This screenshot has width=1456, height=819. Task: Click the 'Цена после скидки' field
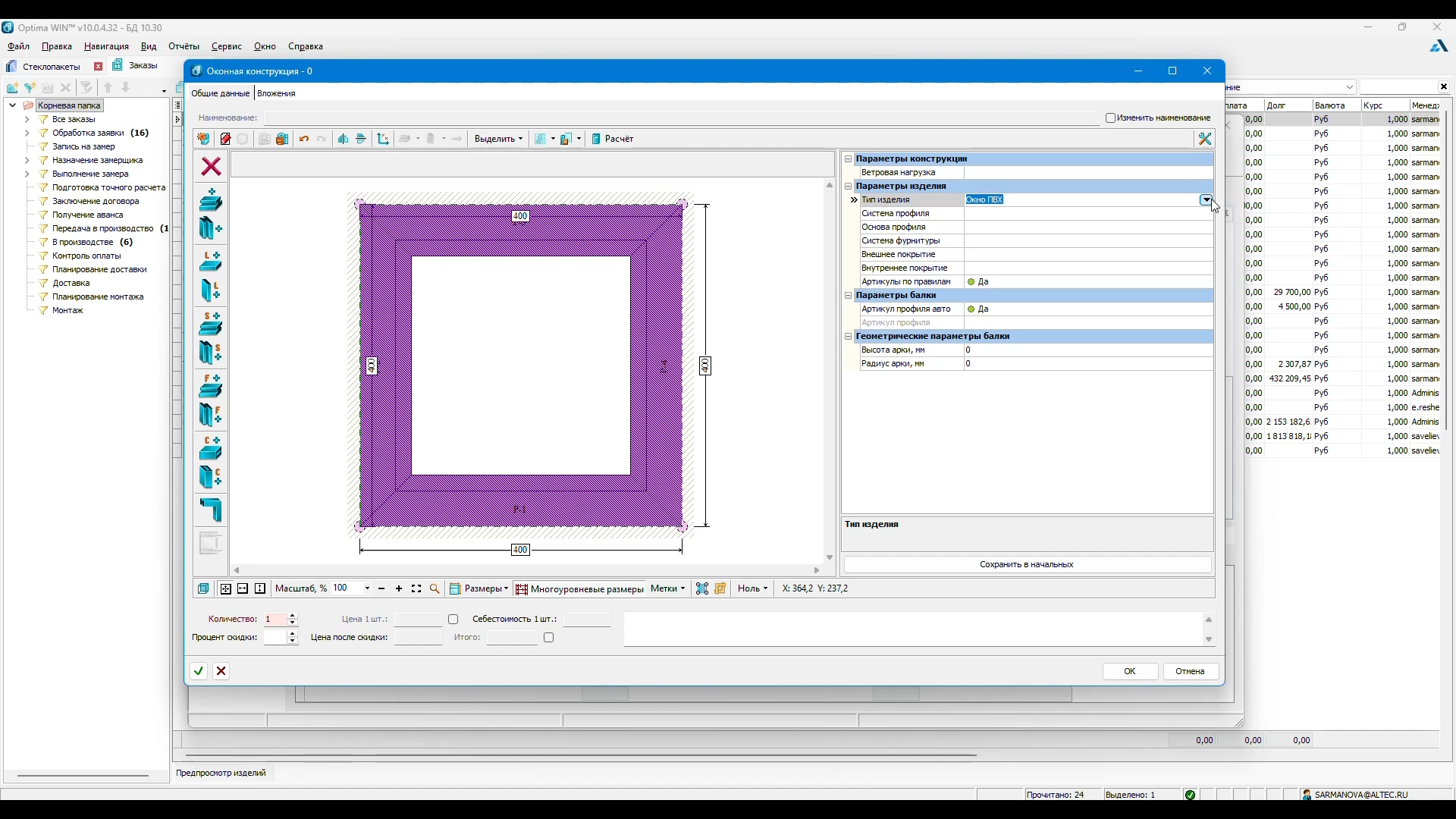tap(419, 639)
